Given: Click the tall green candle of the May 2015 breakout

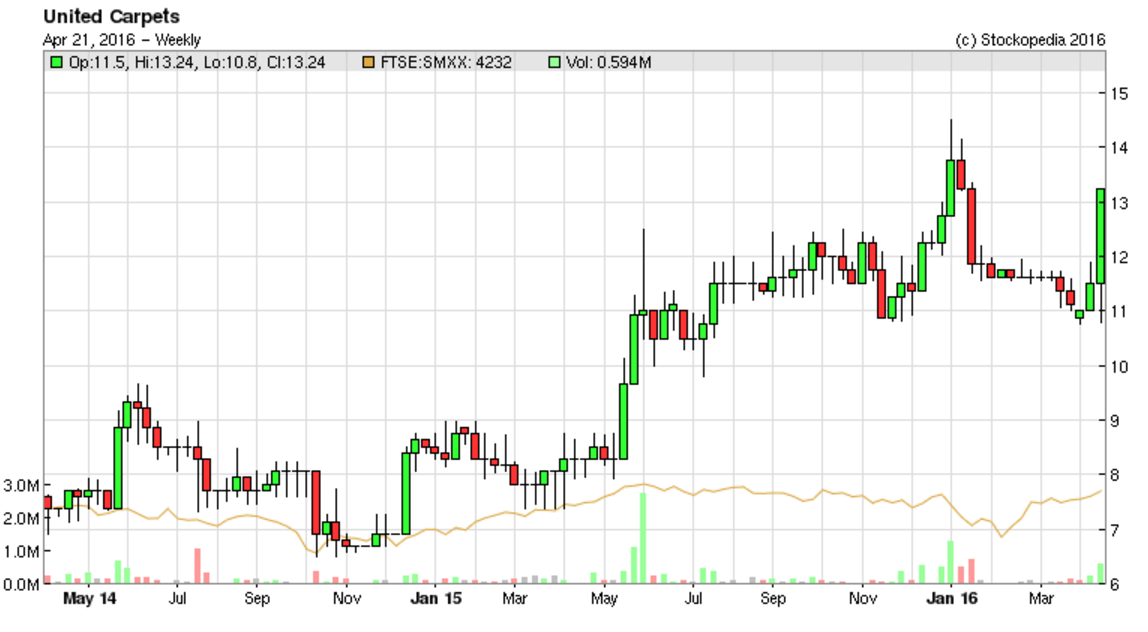Looking at the screenshot, I should click(633, 349).
